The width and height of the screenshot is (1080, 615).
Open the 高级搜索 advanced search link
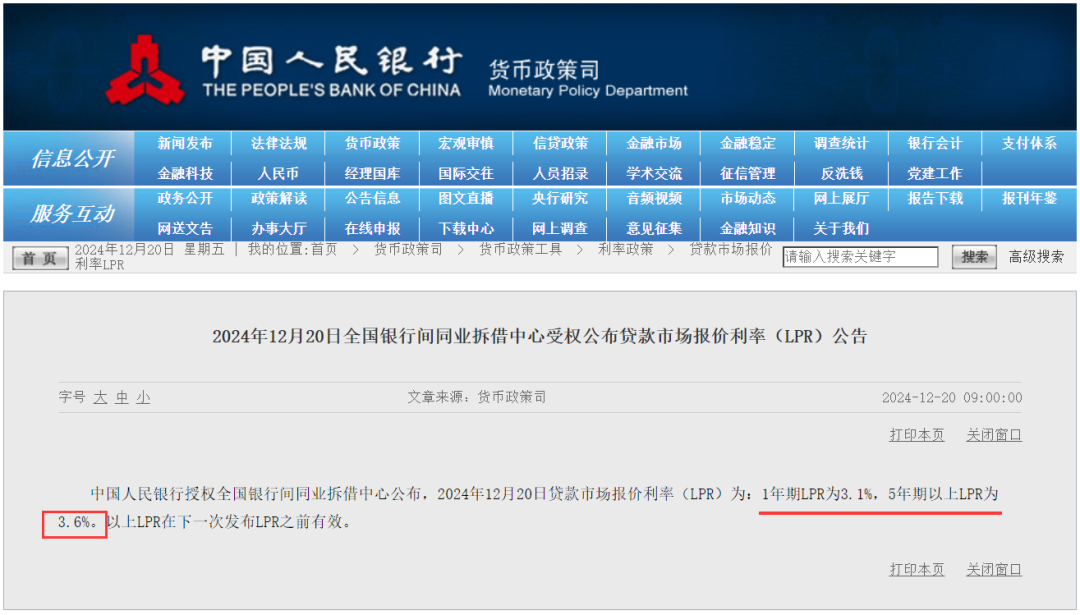[x=1036, y=257]
